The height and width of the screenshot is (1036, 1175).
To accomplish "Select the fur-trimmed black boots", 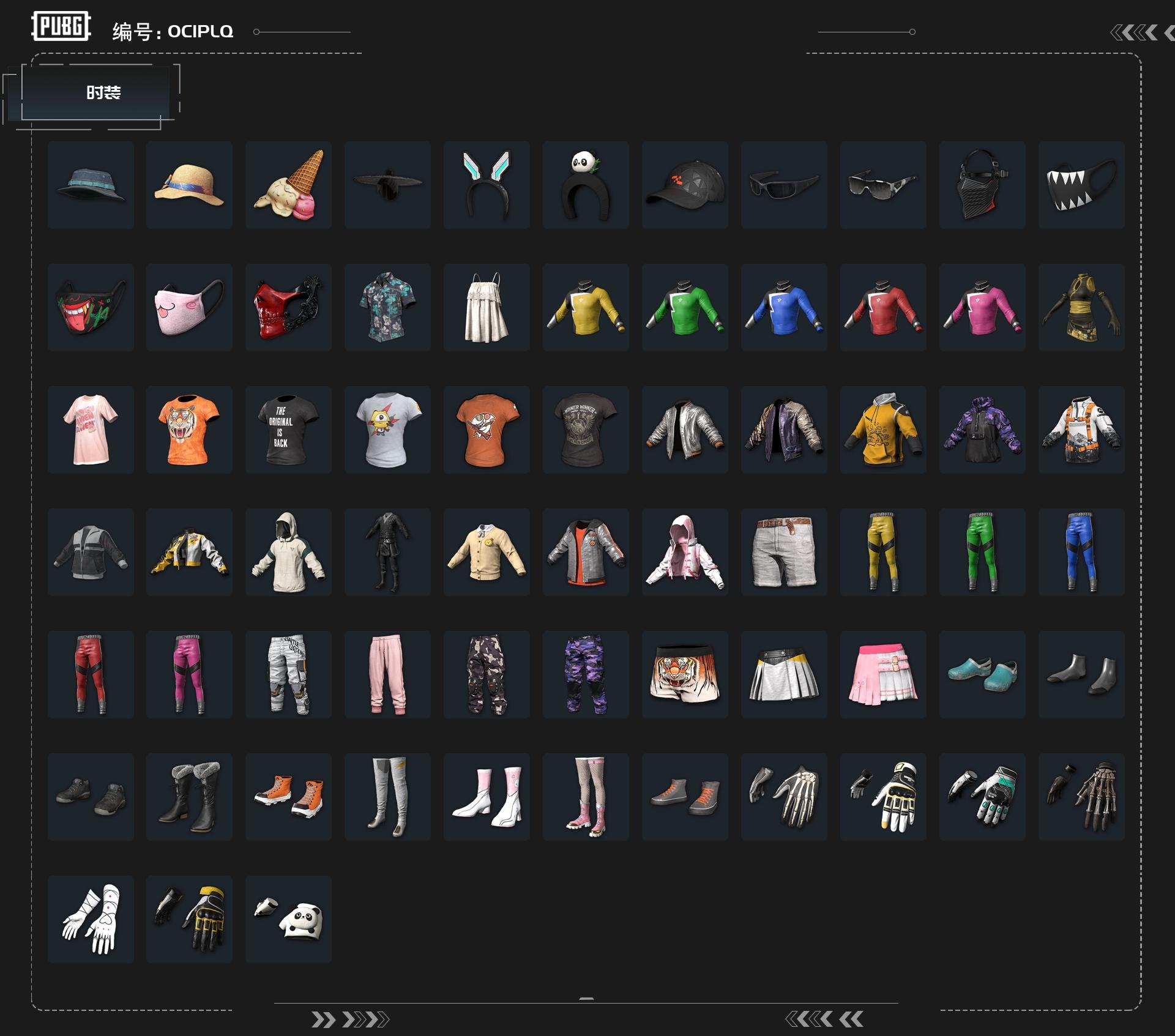I will click(x=189, y=797).
